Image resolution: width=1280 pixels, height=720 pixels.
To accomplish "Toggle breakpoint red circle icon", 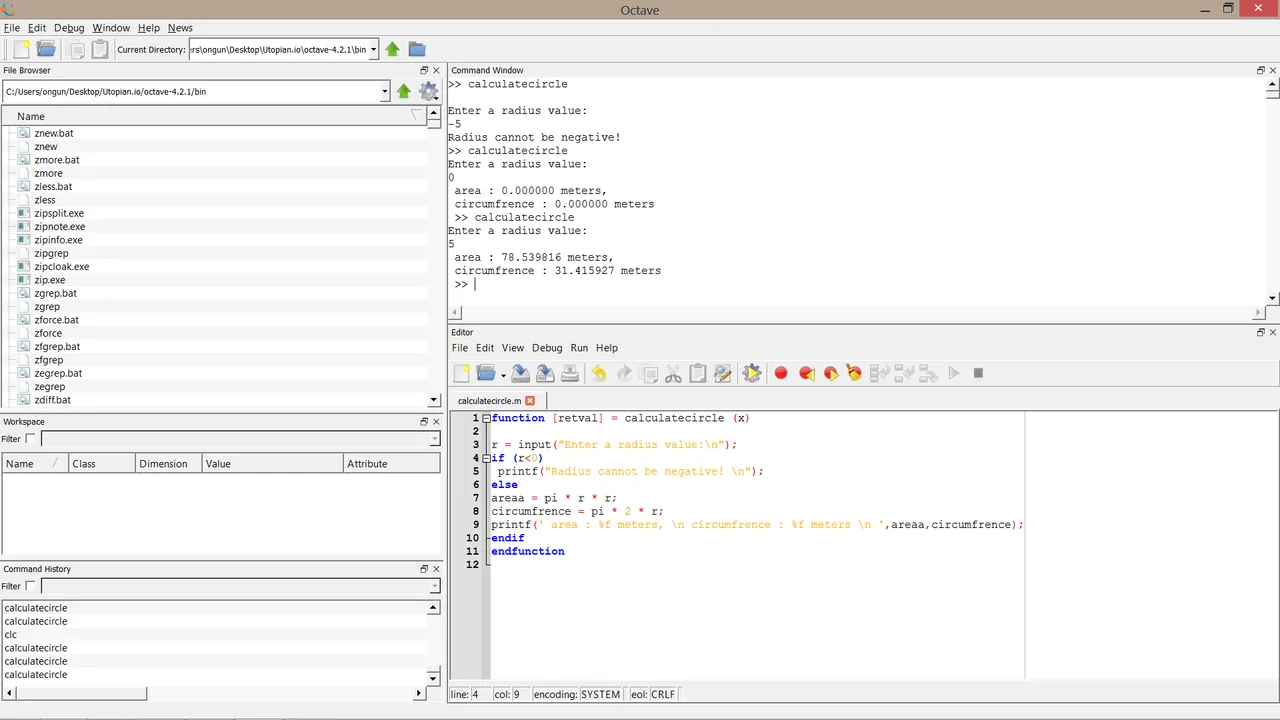I will tap(781, 373).
